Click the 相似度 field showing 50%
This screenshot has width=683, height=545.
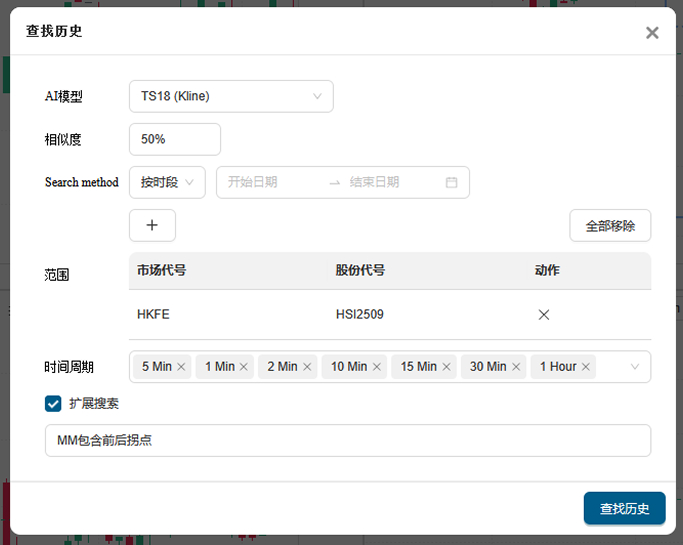point(174,139)
